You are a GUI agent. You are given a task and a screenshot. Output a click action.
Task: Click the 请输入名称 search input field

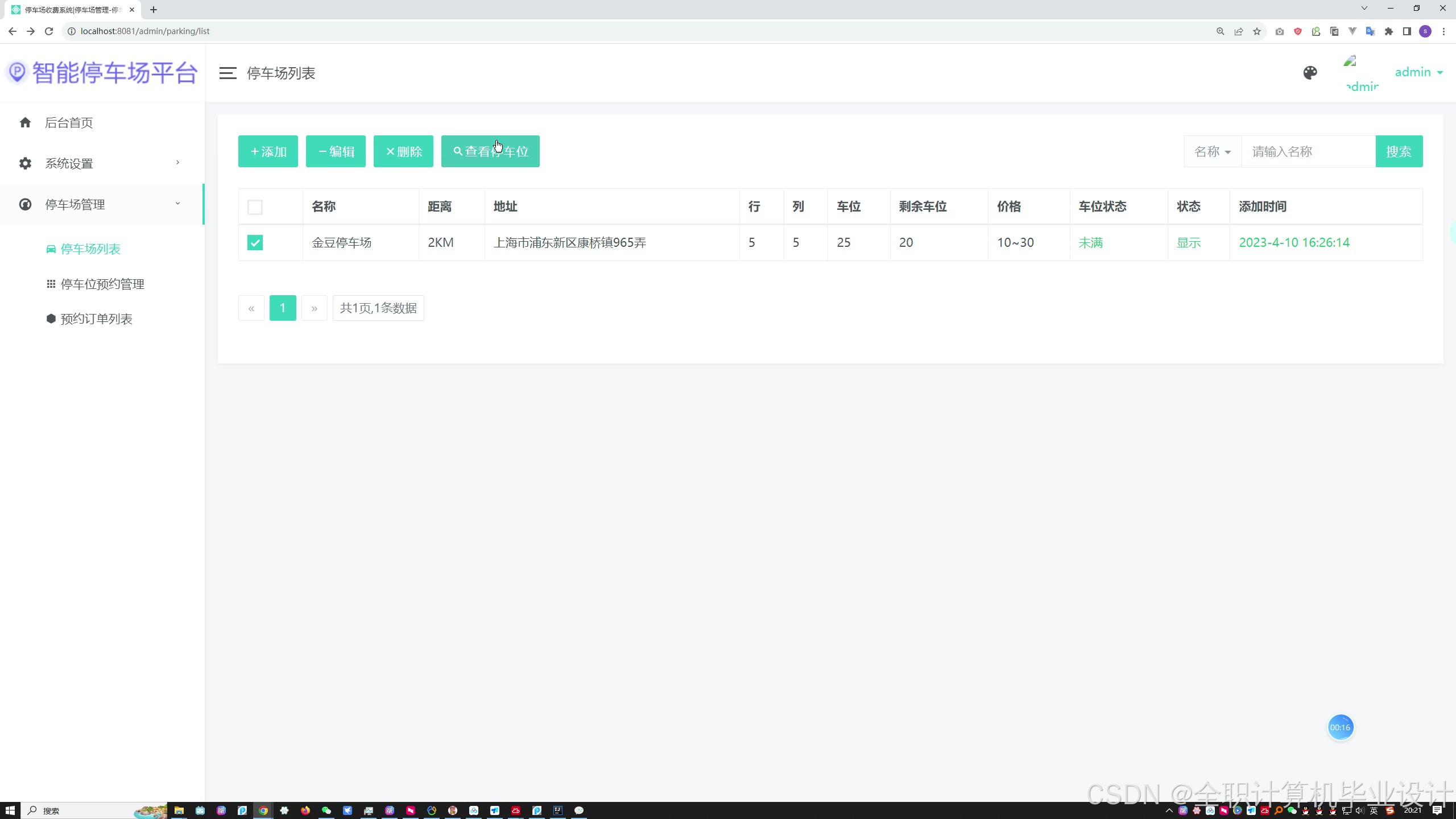click(1308, 152)
